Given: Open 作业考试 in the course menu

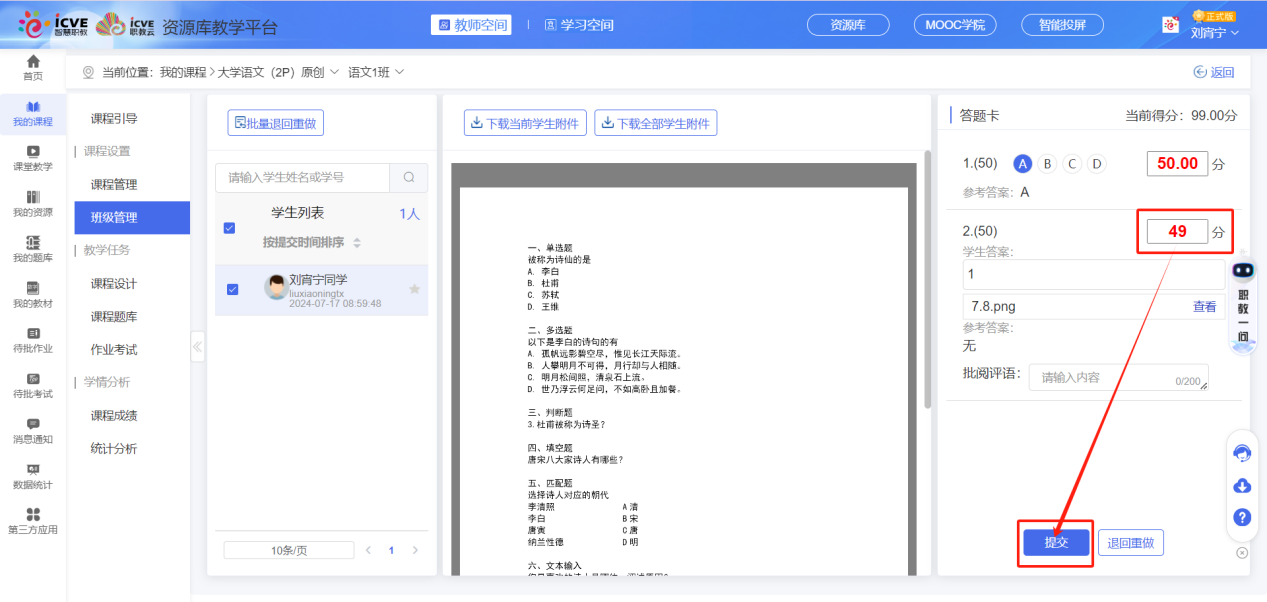Looking at the screenshot, I should [114, 350].
